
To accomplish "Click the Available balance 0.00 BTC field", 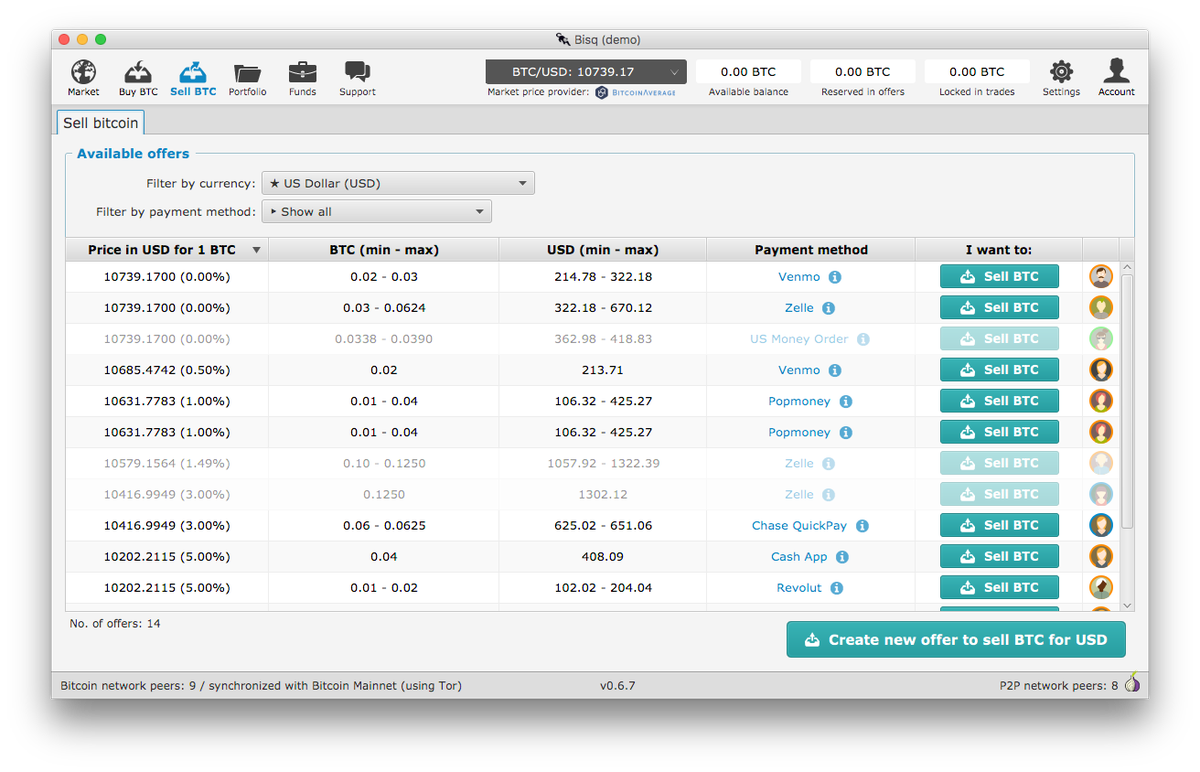I will [x=748, y=72].
